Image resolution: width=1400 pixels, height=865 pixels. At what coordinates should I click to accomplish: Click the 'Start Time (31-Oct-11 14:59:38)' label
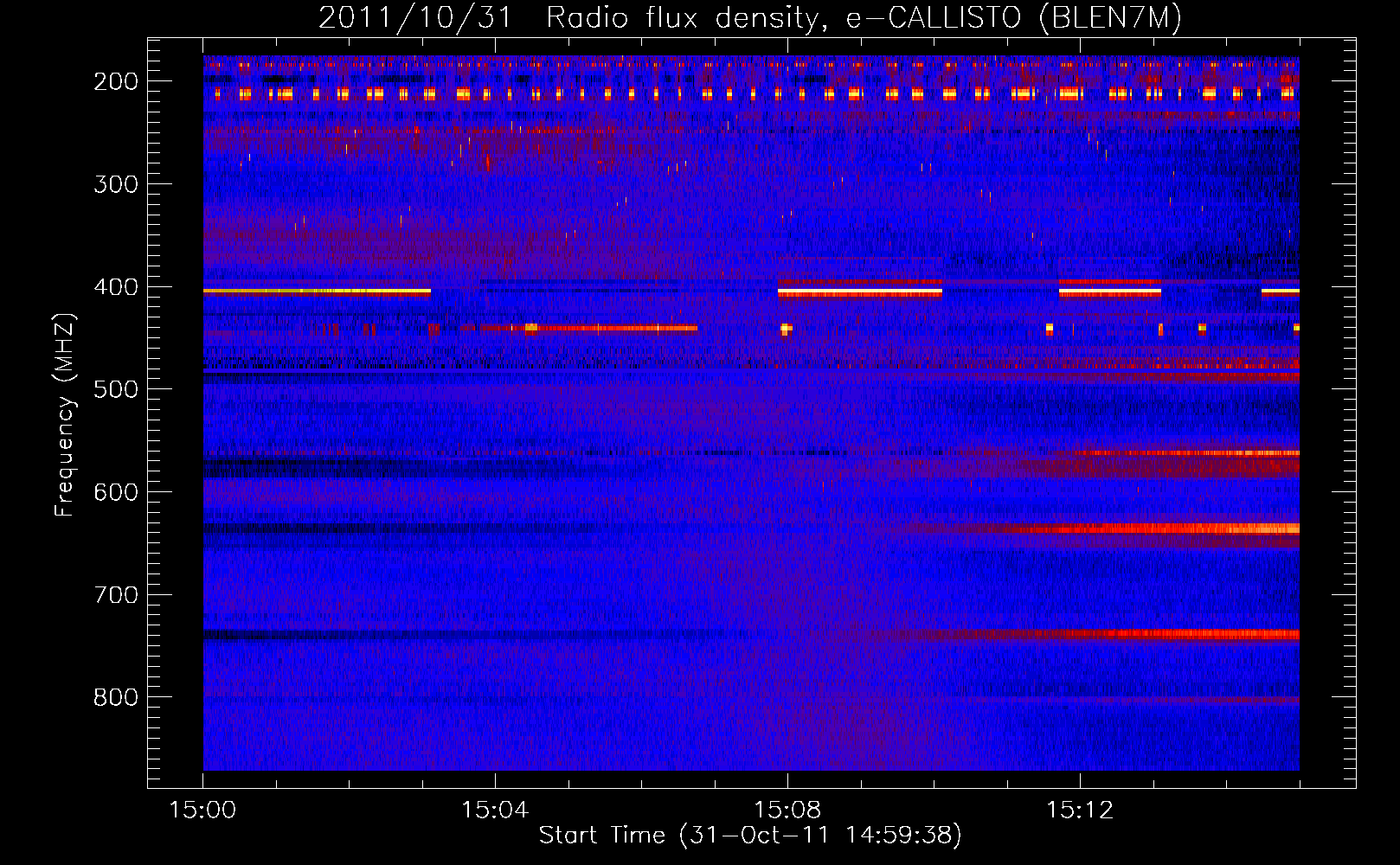(750, 836)
